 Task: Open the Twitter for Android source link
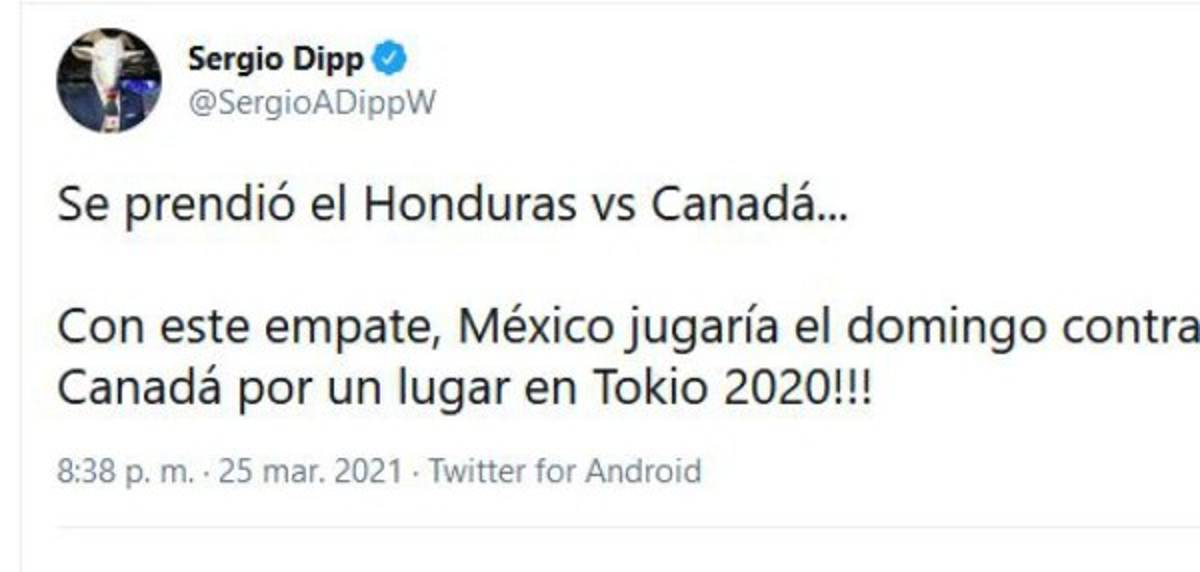click(565, 470)
